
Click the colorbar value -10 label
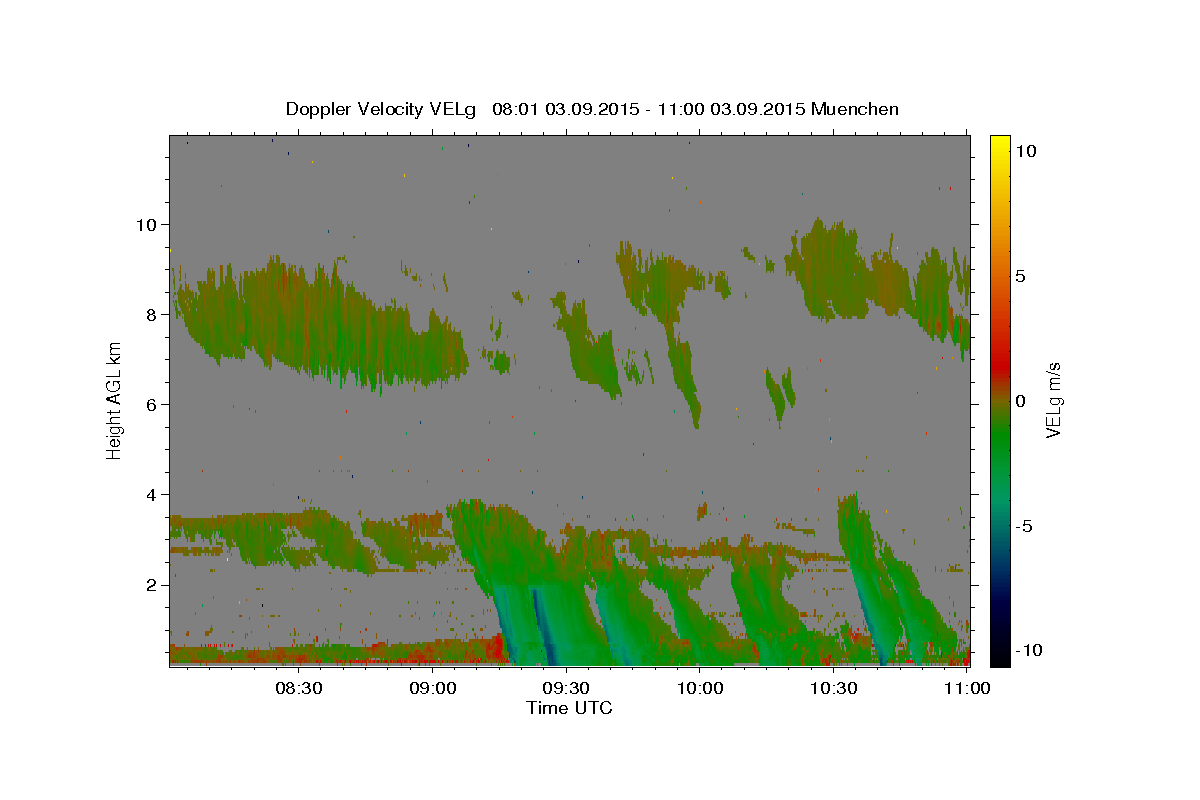[1028, 650]
